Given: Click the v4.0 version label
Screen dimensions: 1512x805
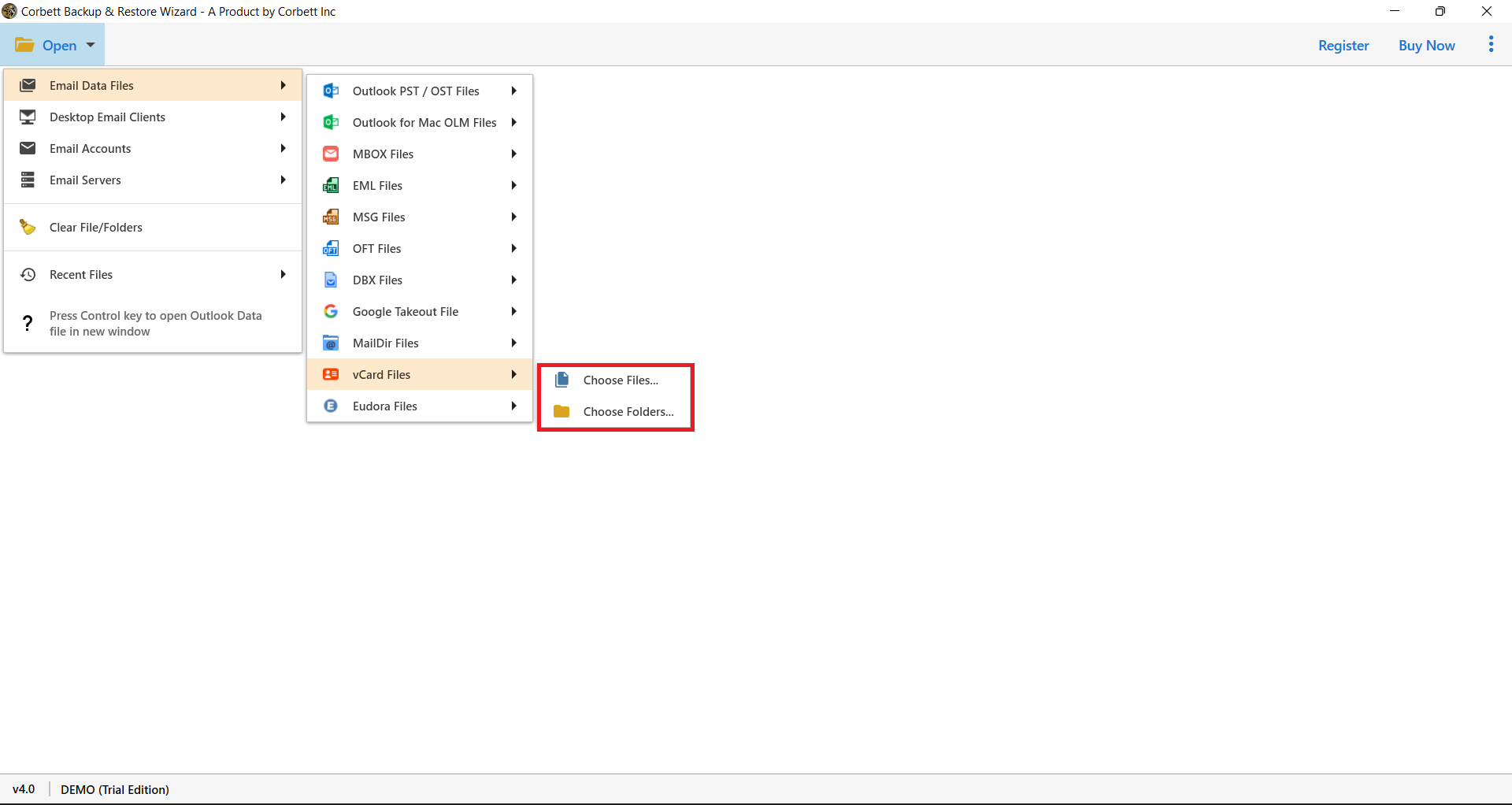Looking at the screenshot, I should point(24,789).
